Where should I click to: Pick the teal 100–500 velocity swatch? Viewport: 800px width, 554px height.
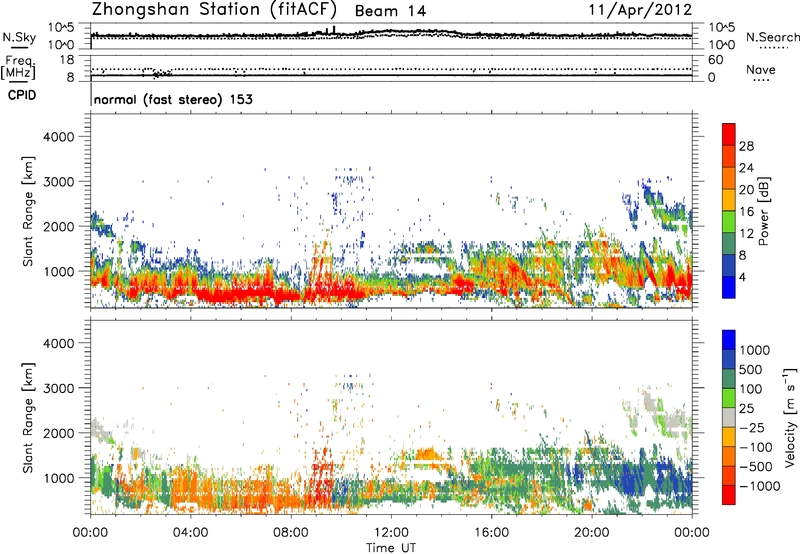[x=729, y=379]
